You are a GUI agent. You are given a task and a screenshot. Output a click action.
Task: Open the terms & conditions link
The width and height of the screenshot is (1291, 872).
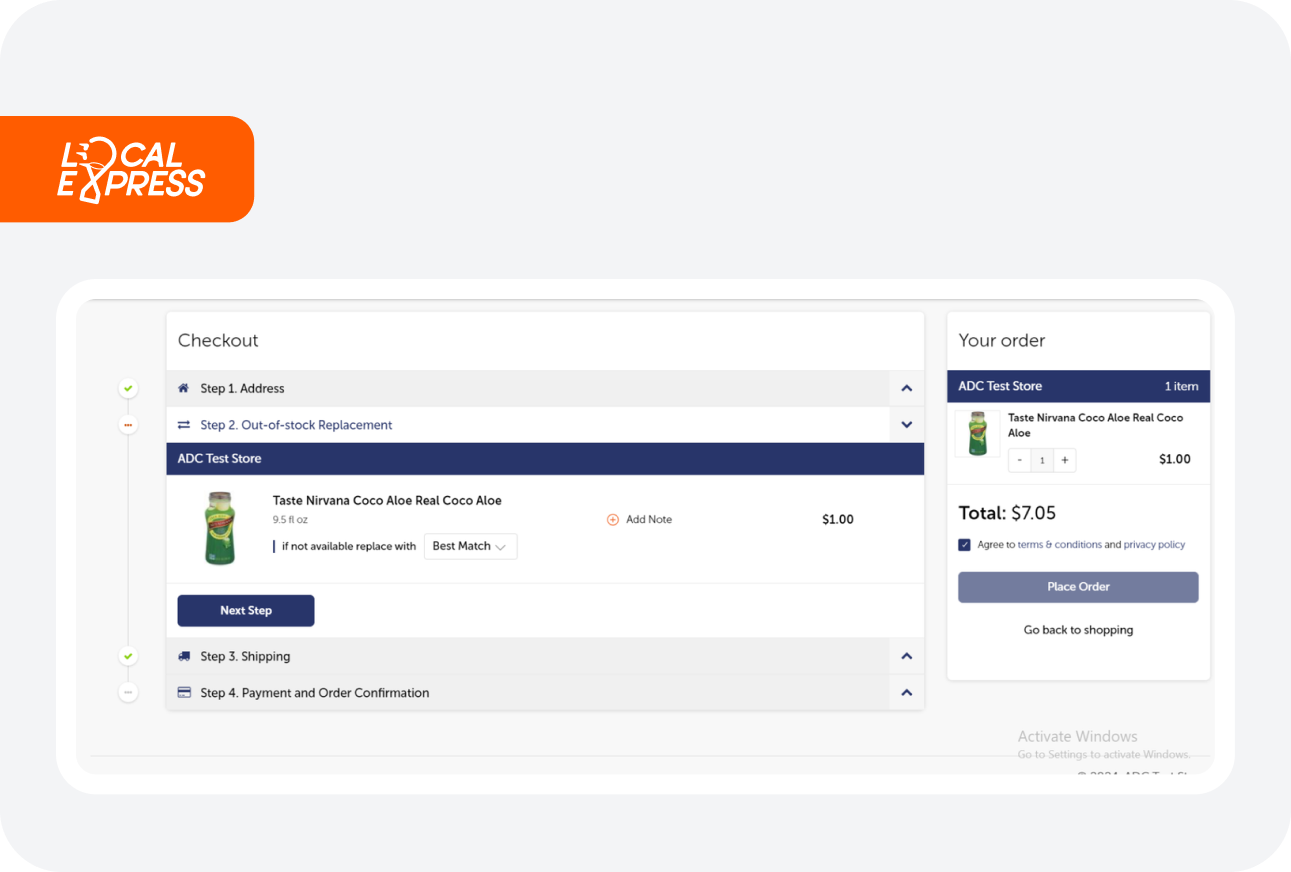1060,545
